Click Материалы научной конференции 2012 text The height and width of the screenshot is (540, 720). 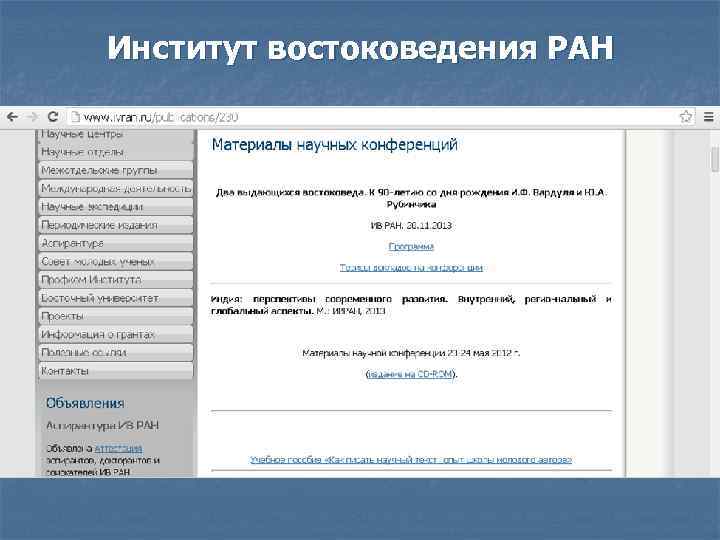pyautogui.click(x=411, y=353)
